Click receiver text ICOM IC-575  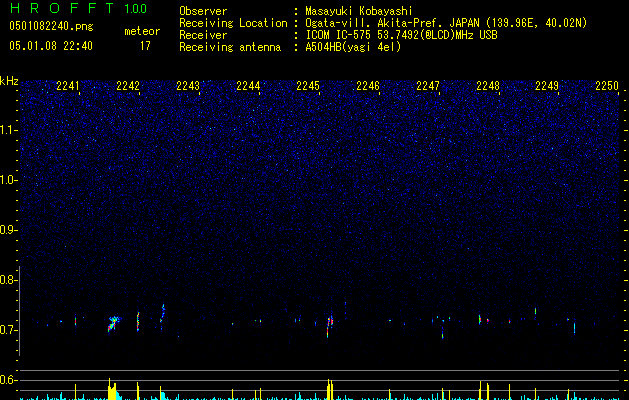[338, 35]
